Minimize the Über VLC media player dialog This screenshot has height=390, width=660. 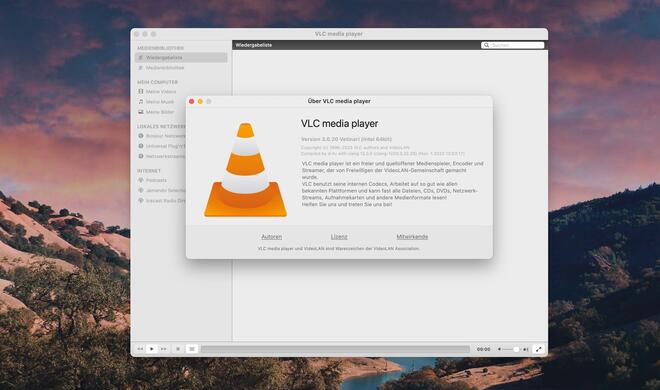click(200, 101)
